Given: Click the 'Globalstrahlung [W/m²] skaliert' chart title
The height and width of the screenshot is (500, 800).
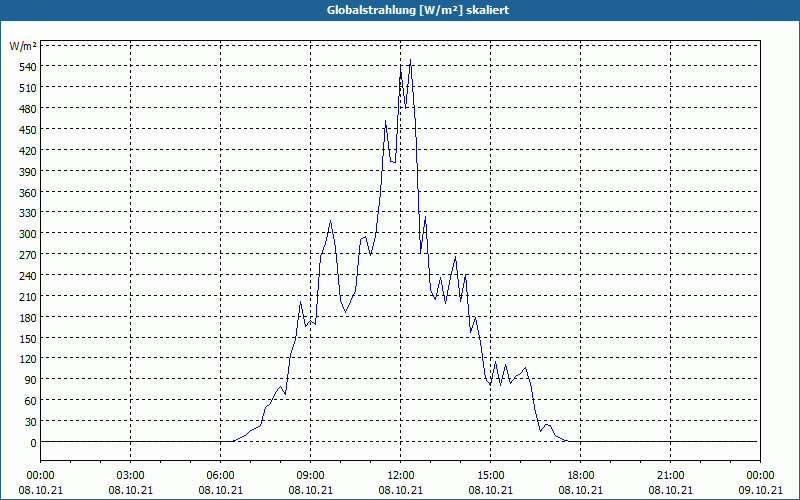Looking at the screenshot, I should (417, 10).
